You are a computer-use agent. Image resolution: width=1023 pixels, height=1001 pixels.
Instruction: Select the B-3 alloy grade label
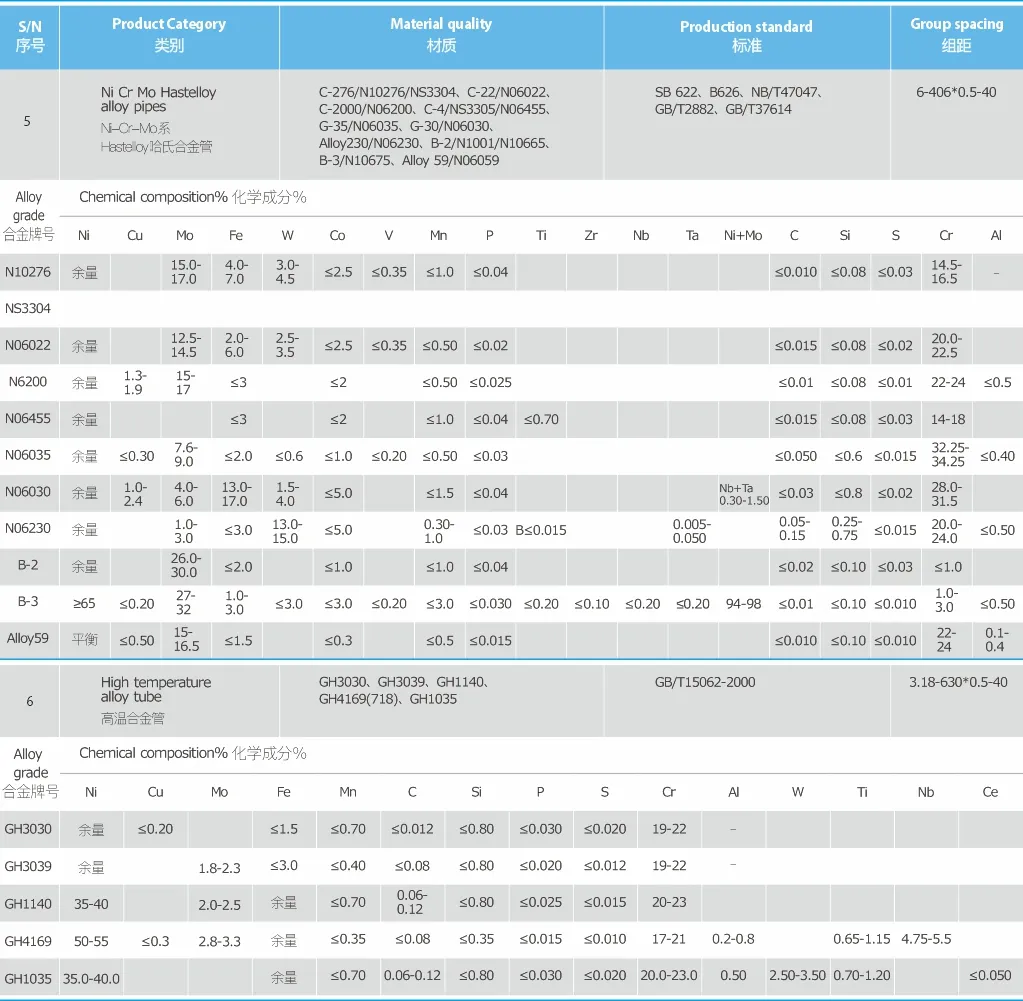coord(27,603)
